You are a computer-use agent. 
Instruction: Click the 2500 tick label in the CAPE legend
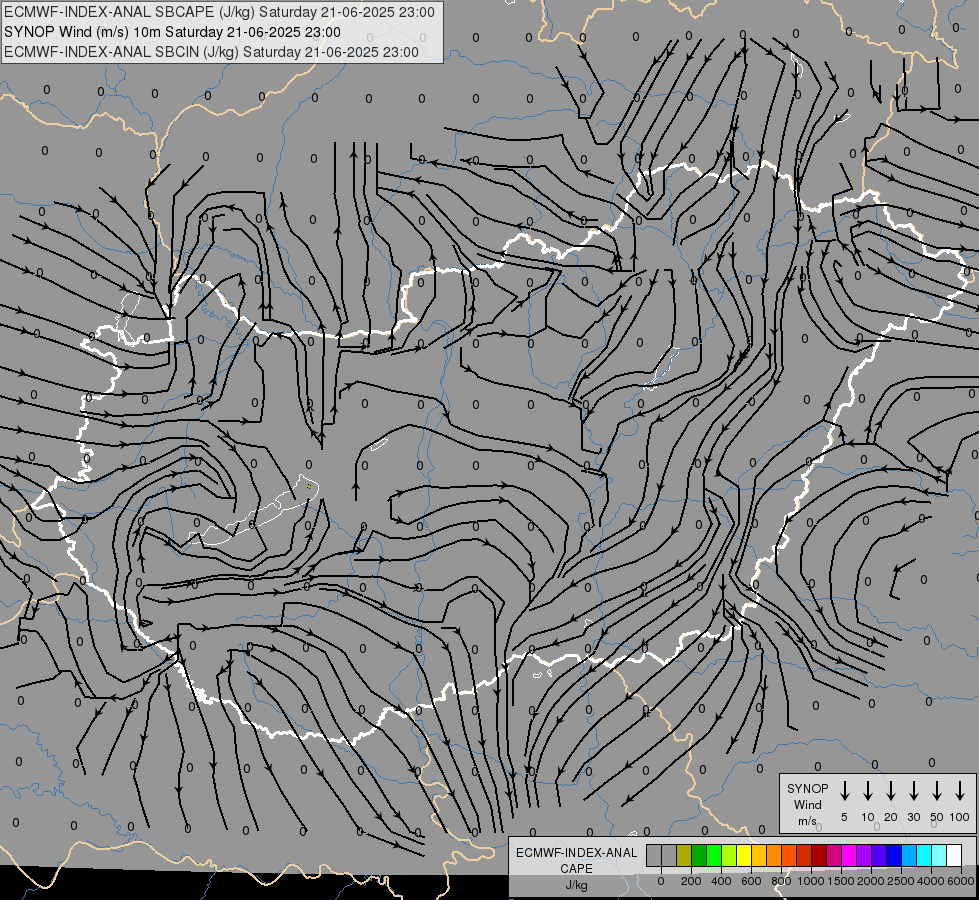click(901, 881)
